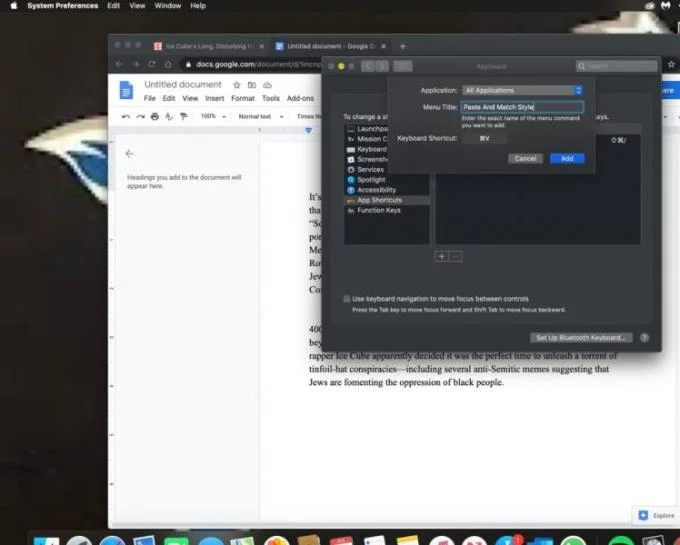This screenshot has height=545, width=680.
Task: Star the Google Docs document
Action: [236, 85]
